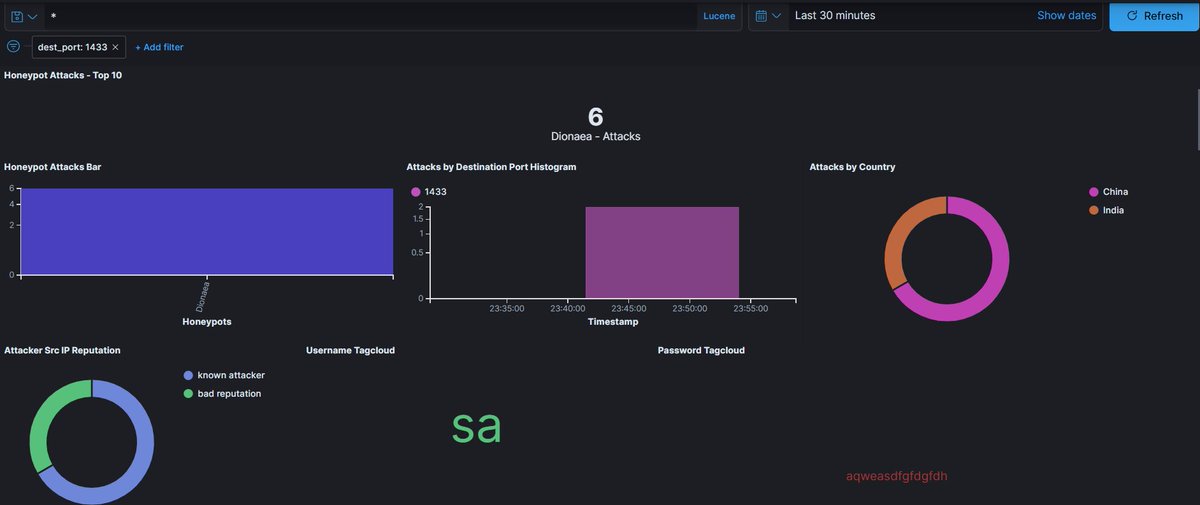This screenshot has width=1200, height=505.
Task: Click the Attacks by Country panel title
Action: tap(852, 167)
